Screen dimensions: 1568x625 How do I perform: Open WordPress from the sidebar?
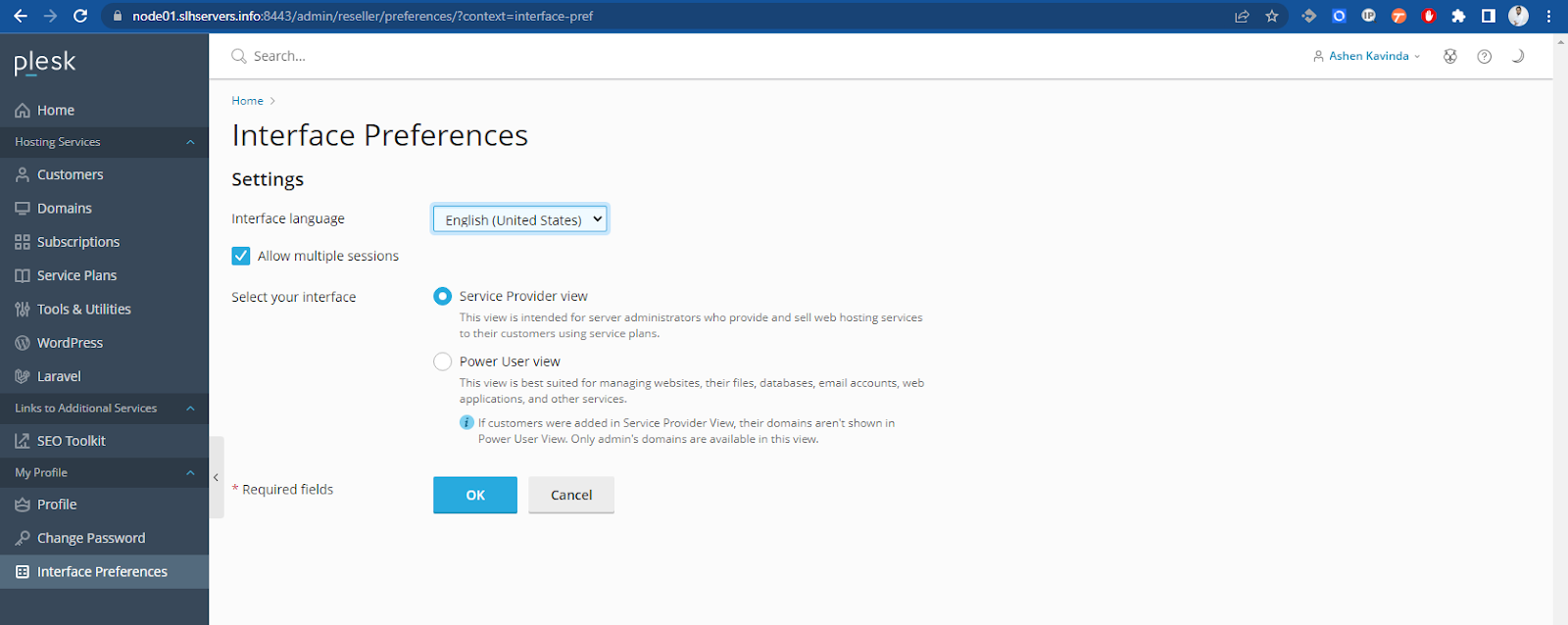(x=70, y=343)
